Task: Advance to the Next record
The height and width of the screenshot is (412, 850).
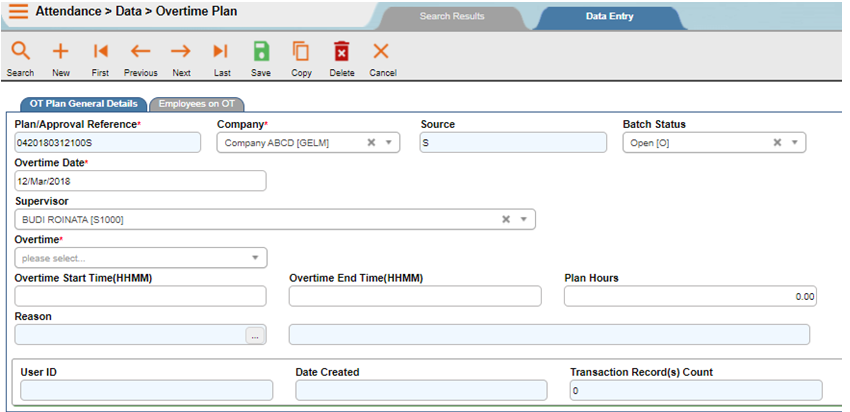Action: (x=181, y=52)
